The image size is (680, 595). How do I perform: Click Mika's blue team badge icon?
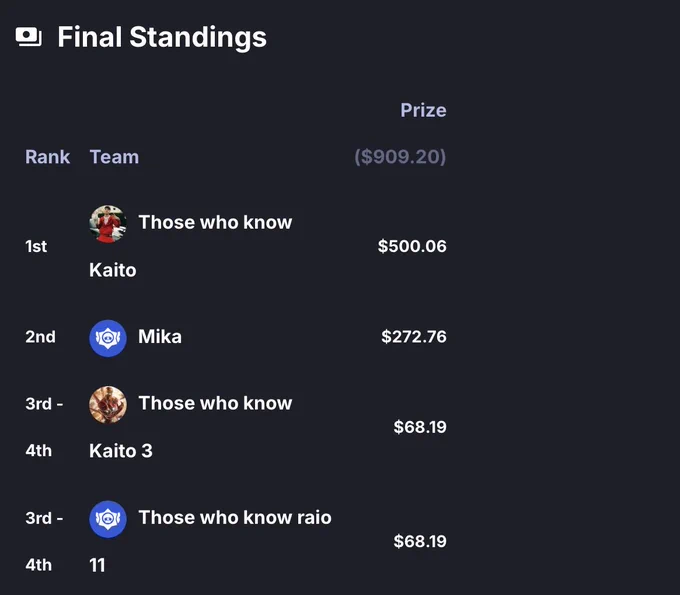click(x=108, y=338)
